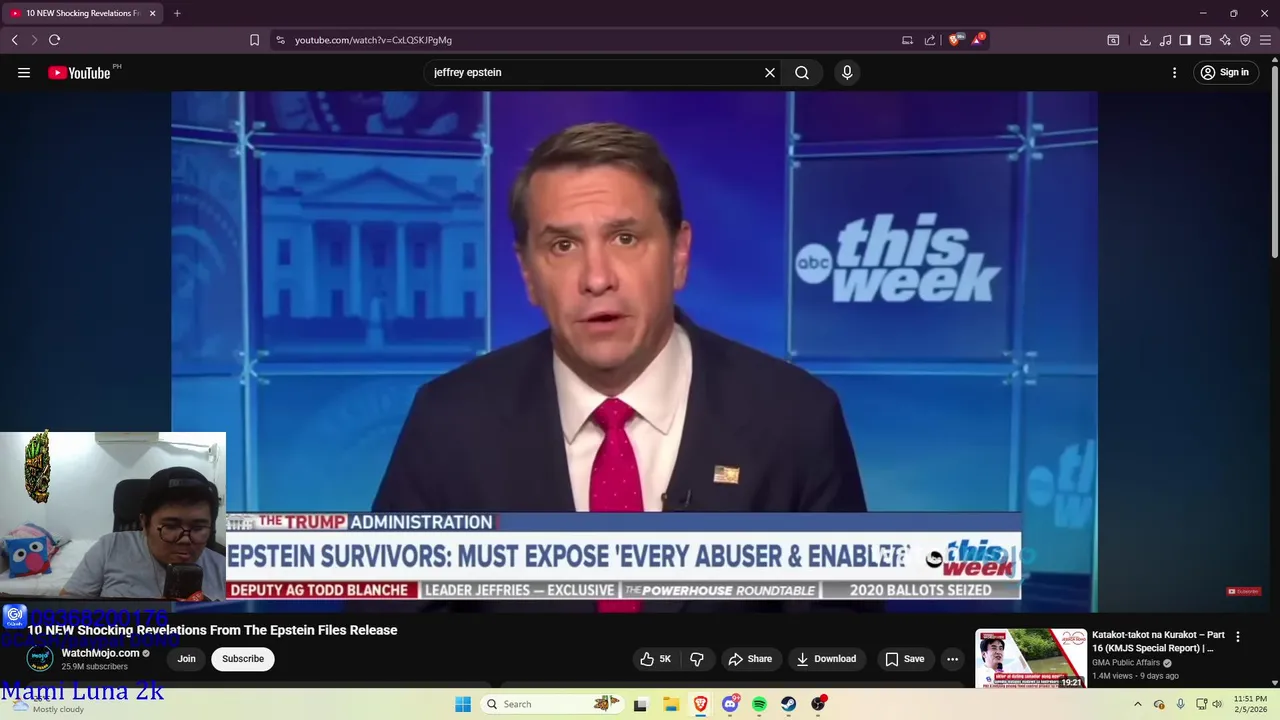1280x720 pixels.
Task: Open Leo AI assistant icon
Action: tap(1225, 40)
